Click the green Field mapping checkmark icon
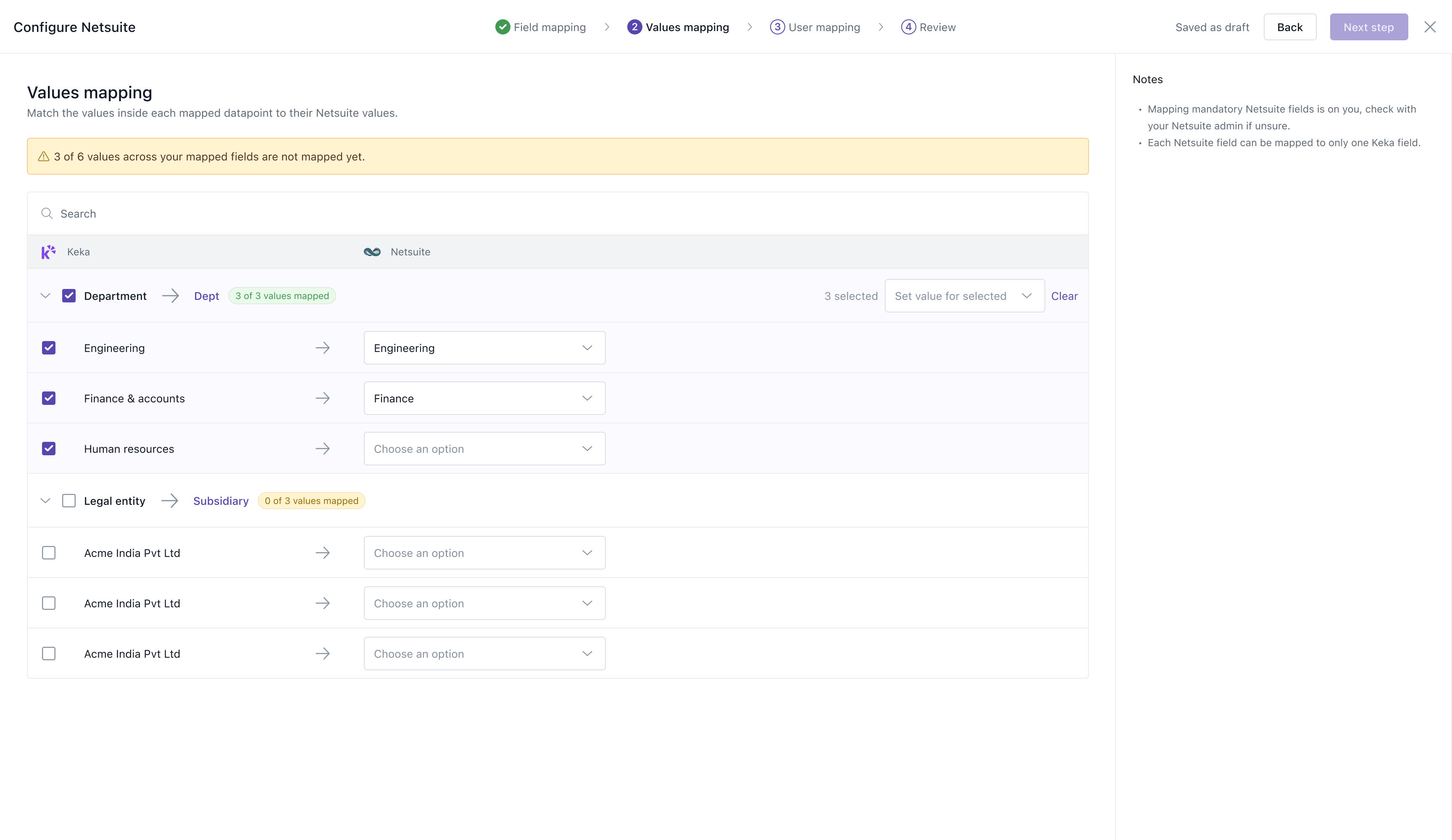1452x840 pixels. click(x=502, y=27)
